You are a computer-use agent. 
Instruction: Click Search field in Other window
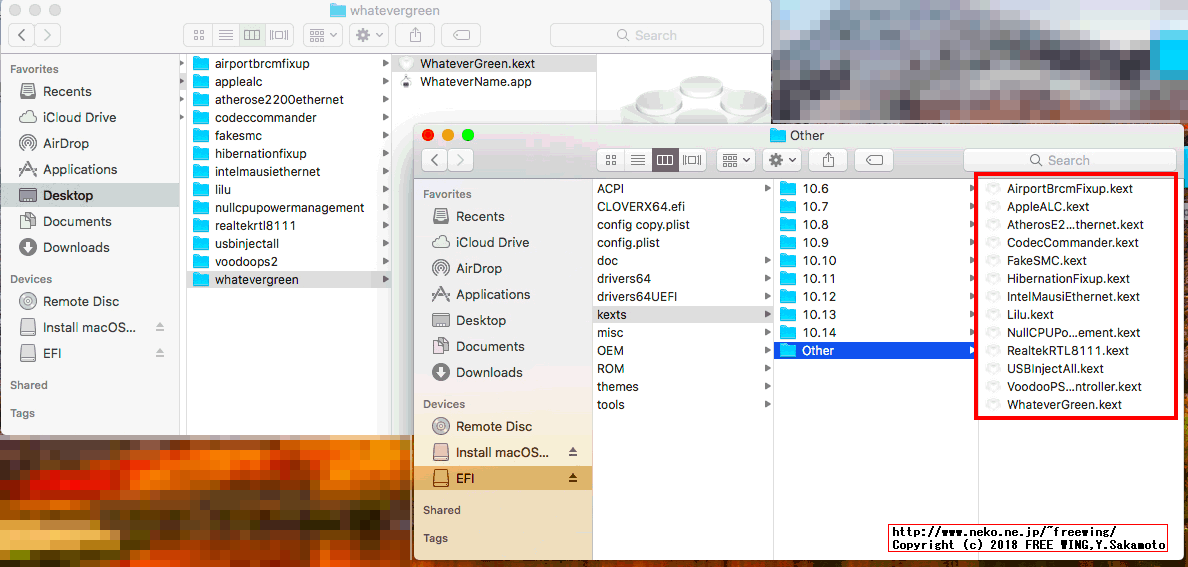coord(1069,160)
